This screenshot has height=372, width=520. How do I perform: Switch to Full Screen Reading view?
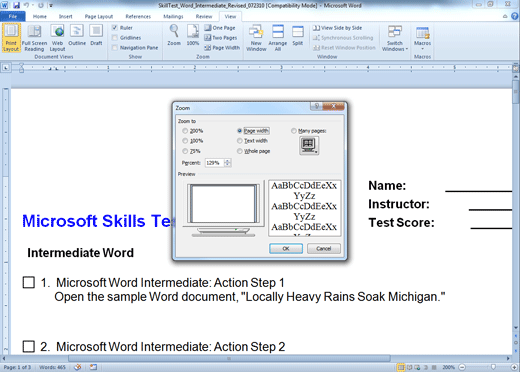(x=34, y=38)
